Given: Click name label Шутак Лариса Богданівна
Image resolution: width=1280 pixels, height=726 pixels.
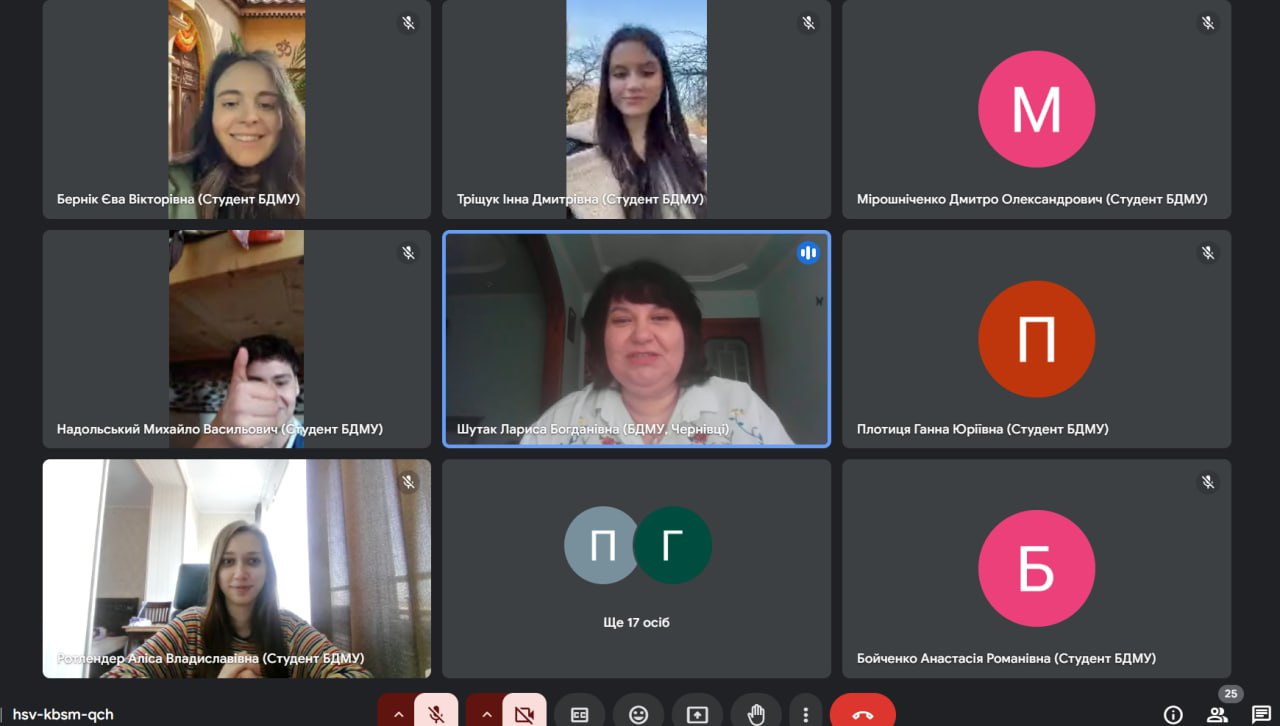Looking at the screenshot, I should pyautogui.click(x=593, y=429).
